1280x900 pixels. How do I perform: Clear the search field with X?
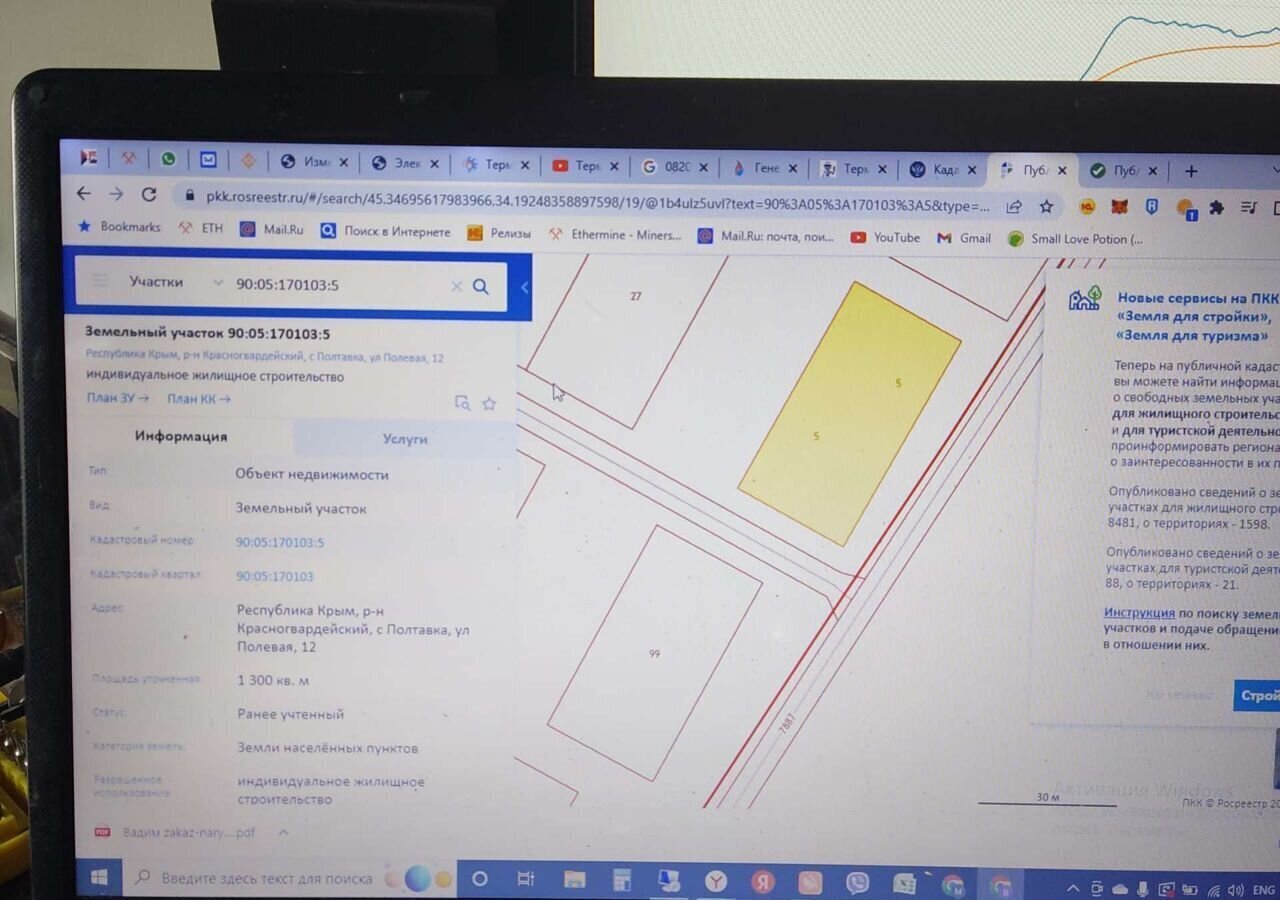tap(456, 286)
